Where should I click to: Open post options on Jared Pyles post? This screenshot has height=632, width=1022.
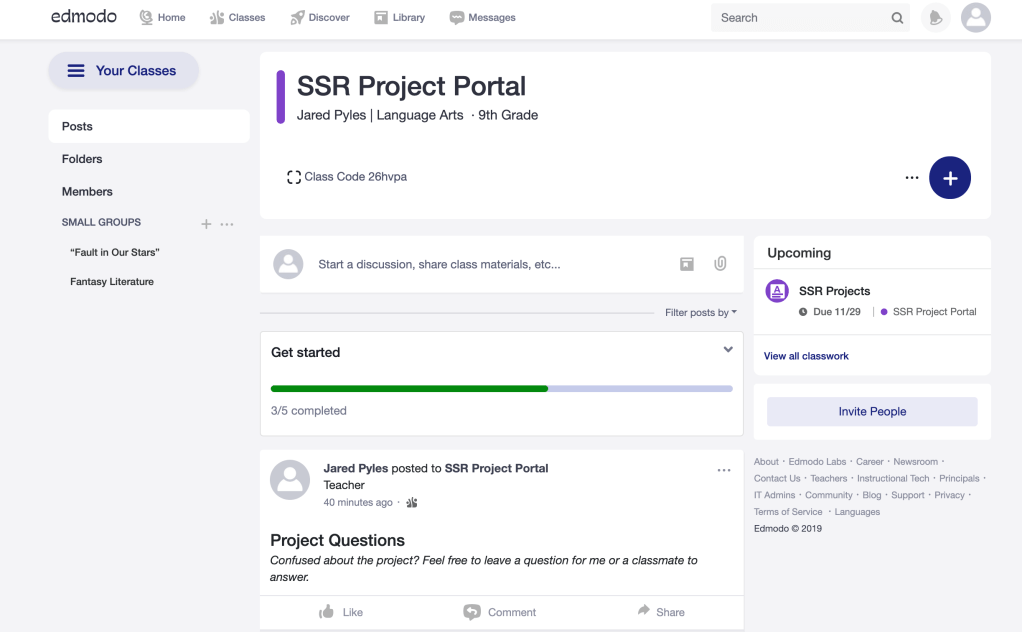click(x=724, y=470)
